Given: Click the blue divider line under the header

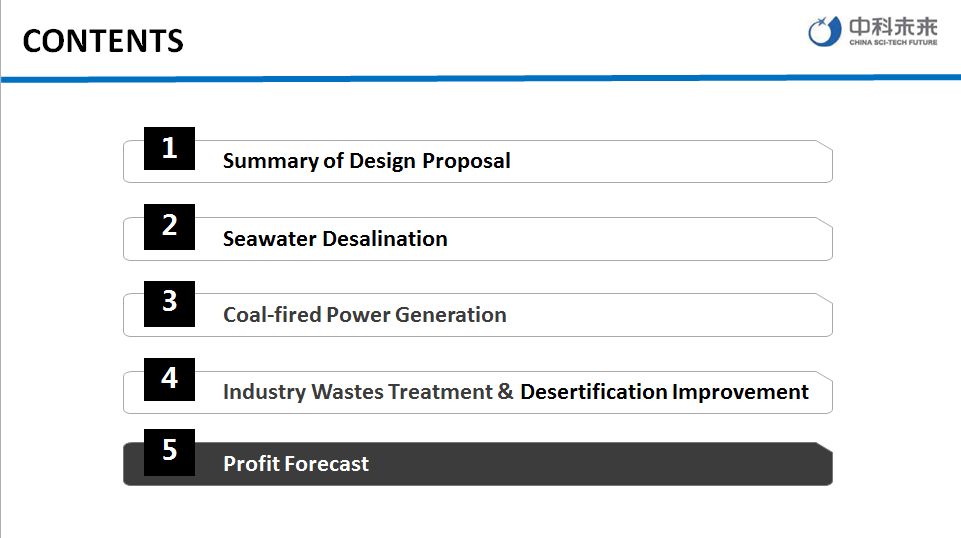Looking at the screenshot, I should pos(480,77).
